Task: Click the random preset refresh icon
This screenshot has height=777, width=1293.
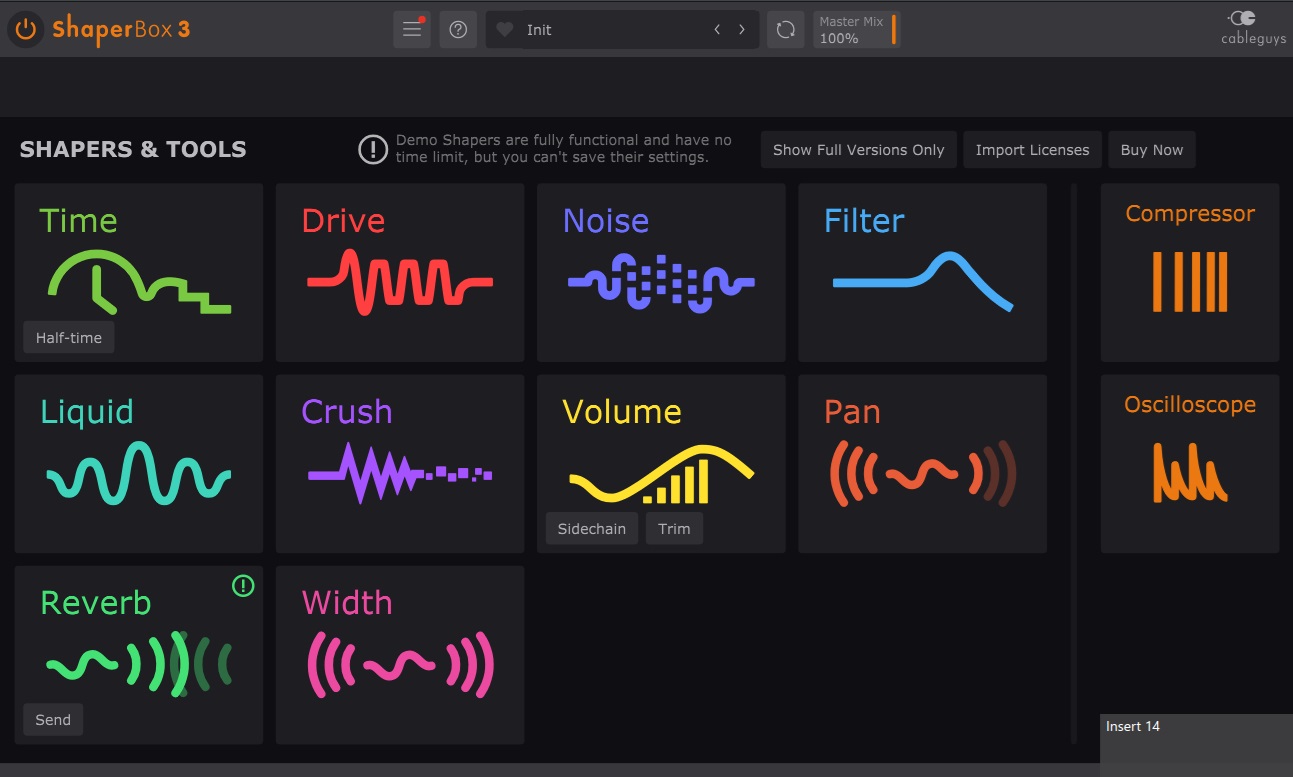Action: point(785,30)
